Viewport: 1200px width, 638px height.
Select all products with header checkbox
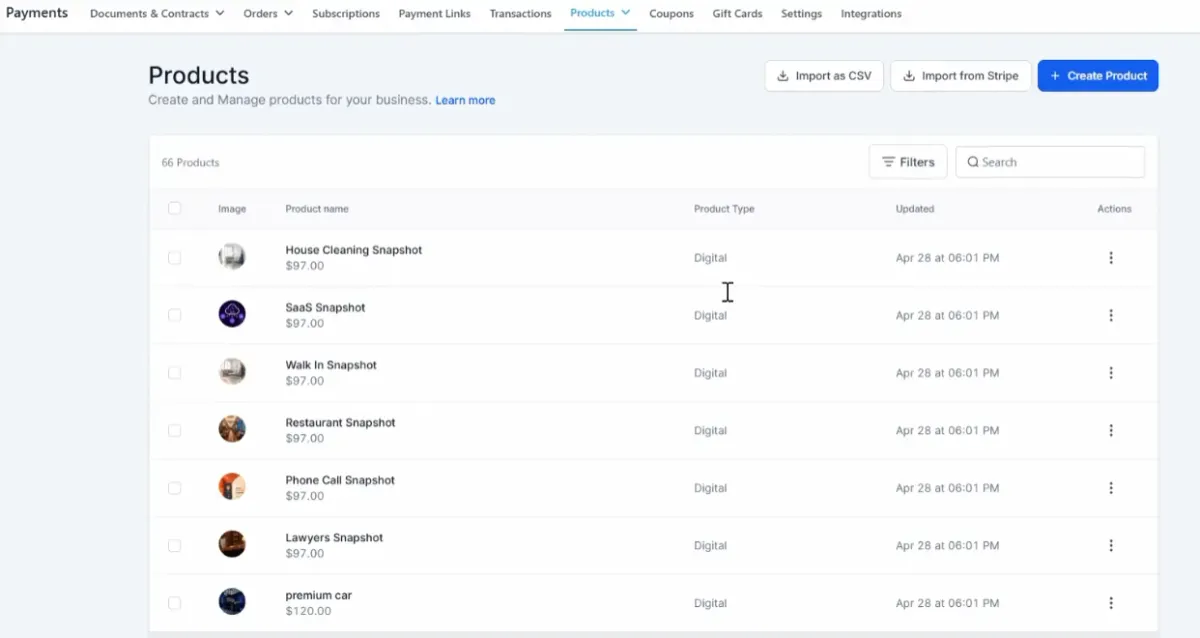pos(175,208)
